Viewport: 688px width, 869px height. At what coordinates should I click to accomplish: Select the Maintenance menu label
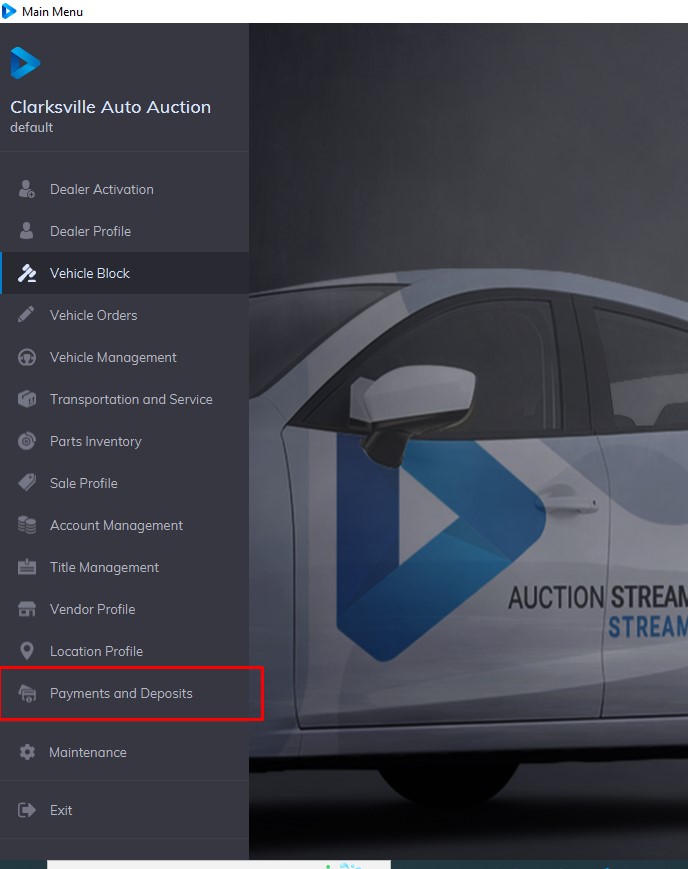point(88,752)
